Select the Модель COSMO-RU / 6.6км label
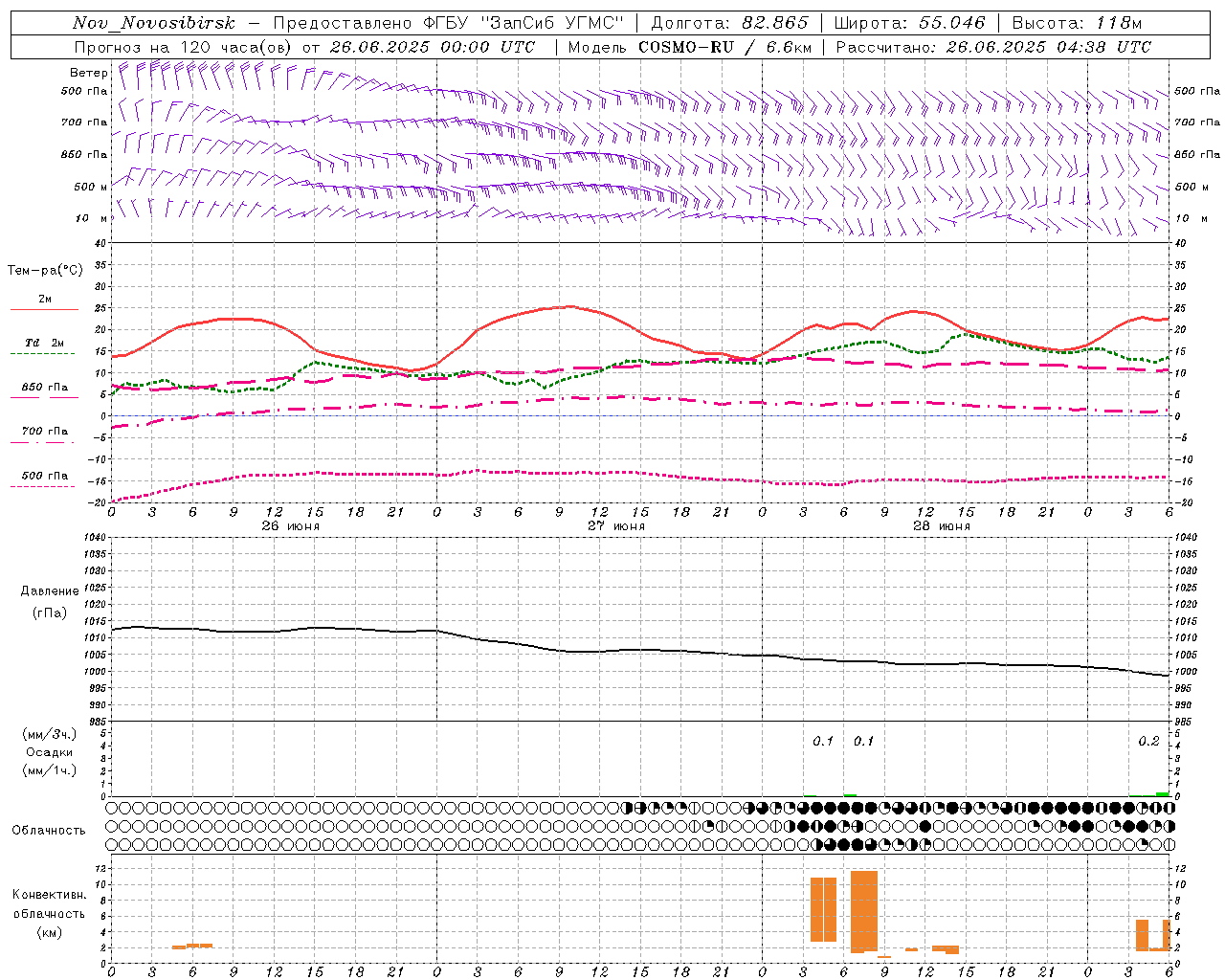This screenshot has width=1225, height=980. 690,47
